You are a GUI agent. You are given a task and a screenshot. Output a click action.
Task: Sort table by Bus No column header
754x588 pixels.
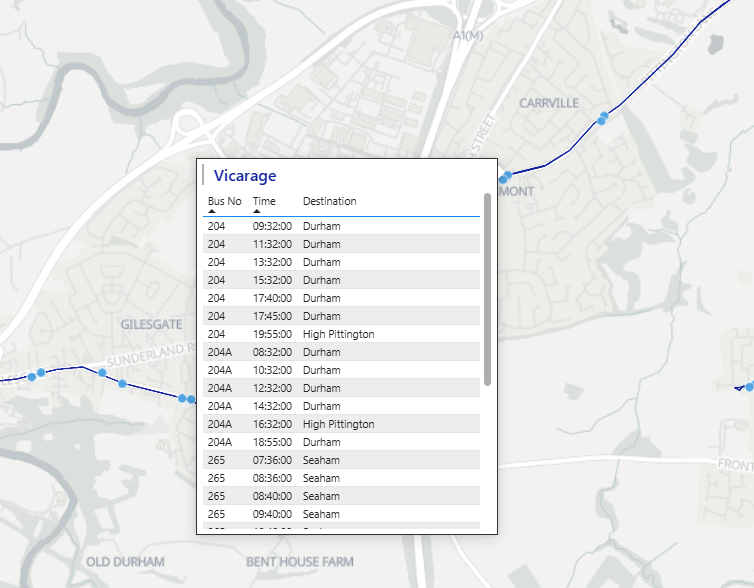pyautogui.click(x=224, y=201)
